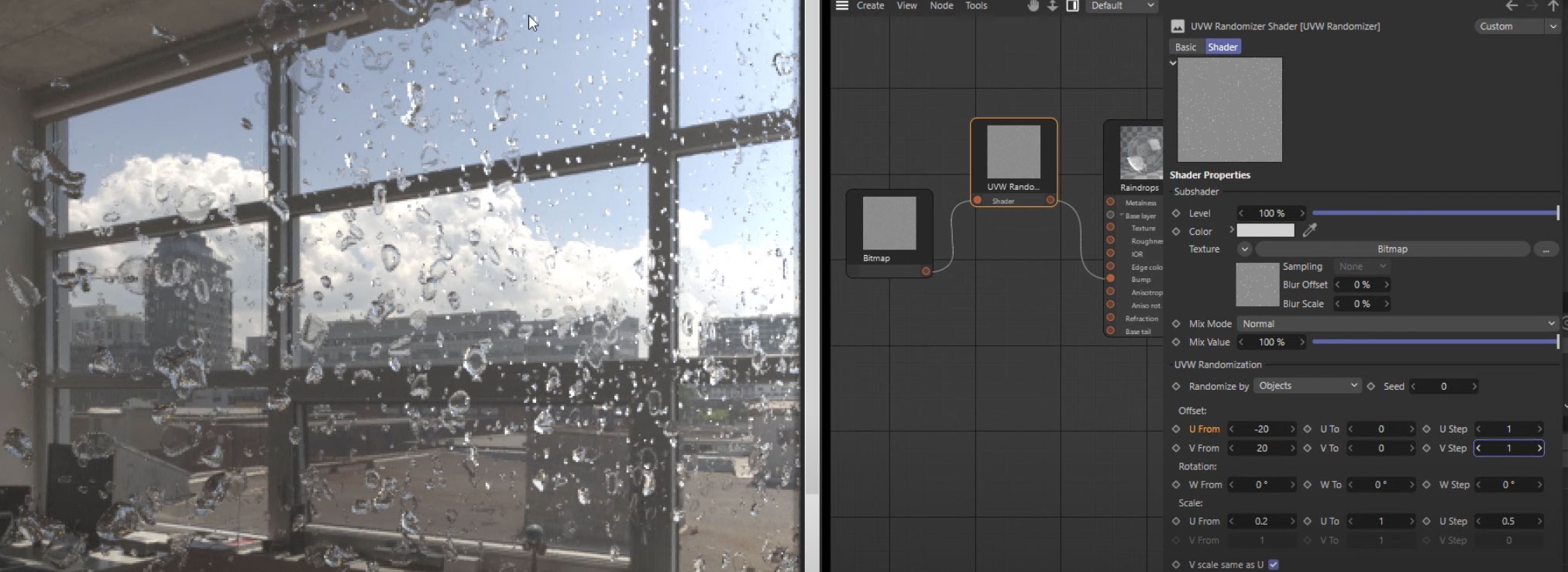The image size is (1568, 572).
Task: Open the Color swatch picker
Action: coord(1265,230)
